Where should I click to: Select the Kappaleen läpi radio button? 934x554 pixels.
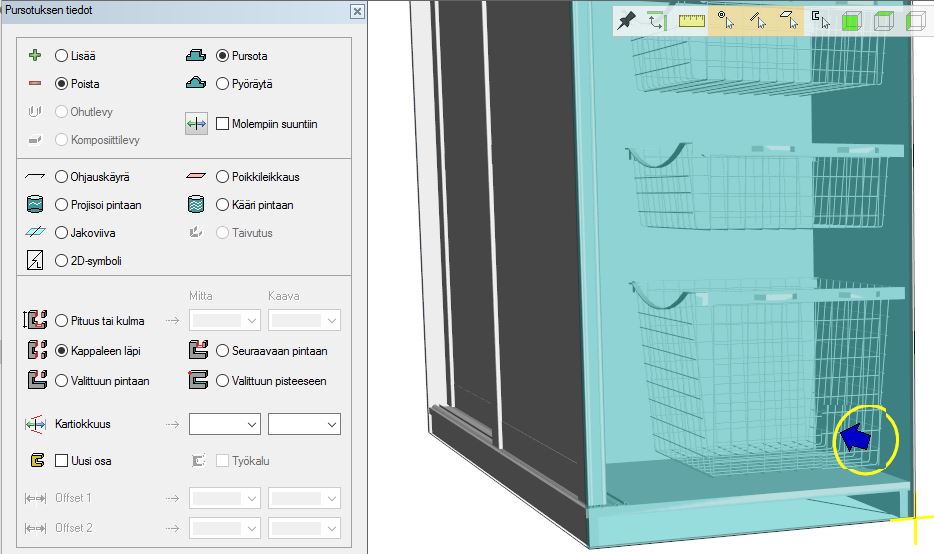click(x=61, y=351)
